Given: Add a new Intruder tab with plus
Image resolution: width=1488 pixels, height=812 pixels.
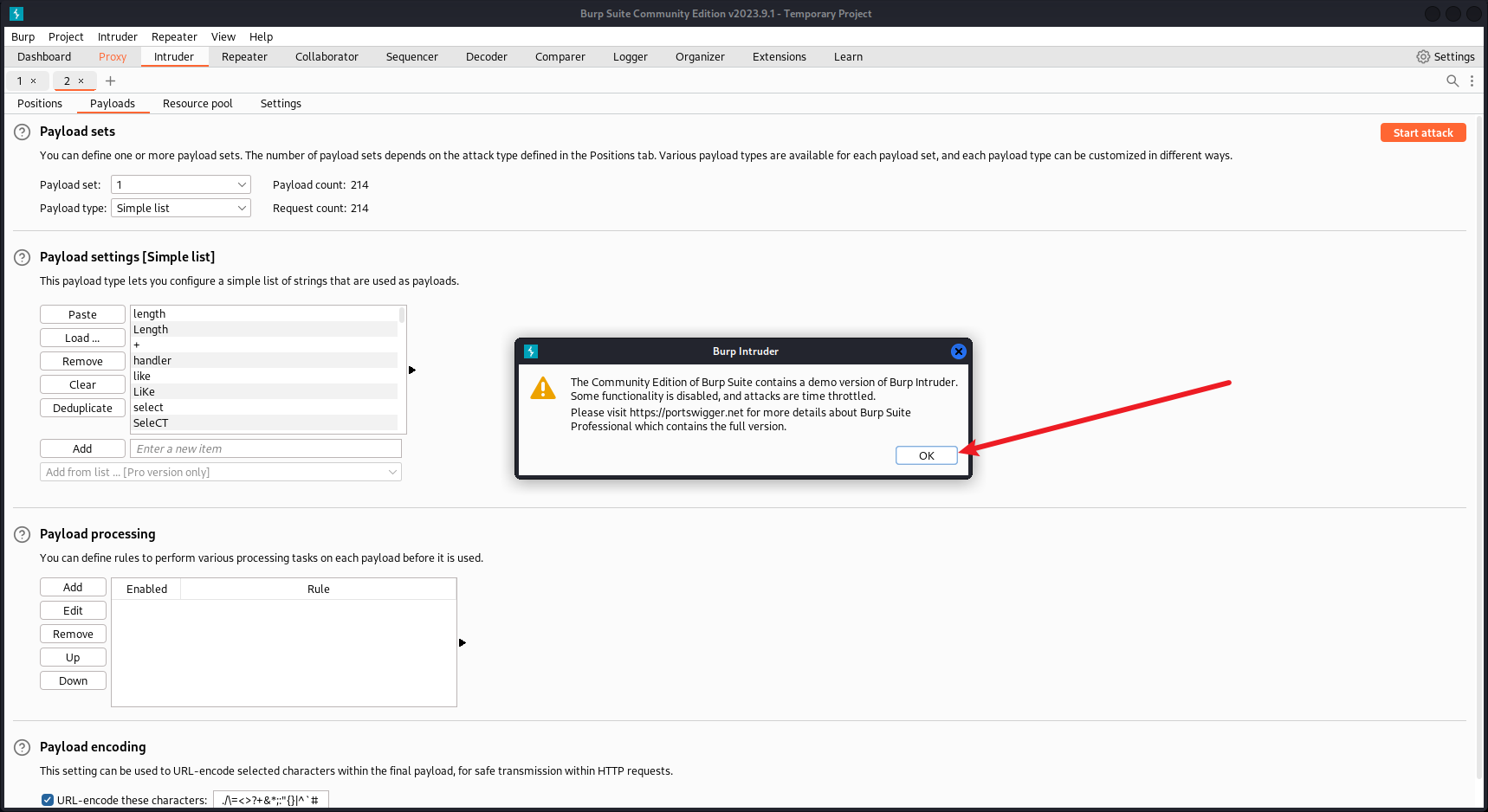Looking at the screenshot, I should coord(110,81).
